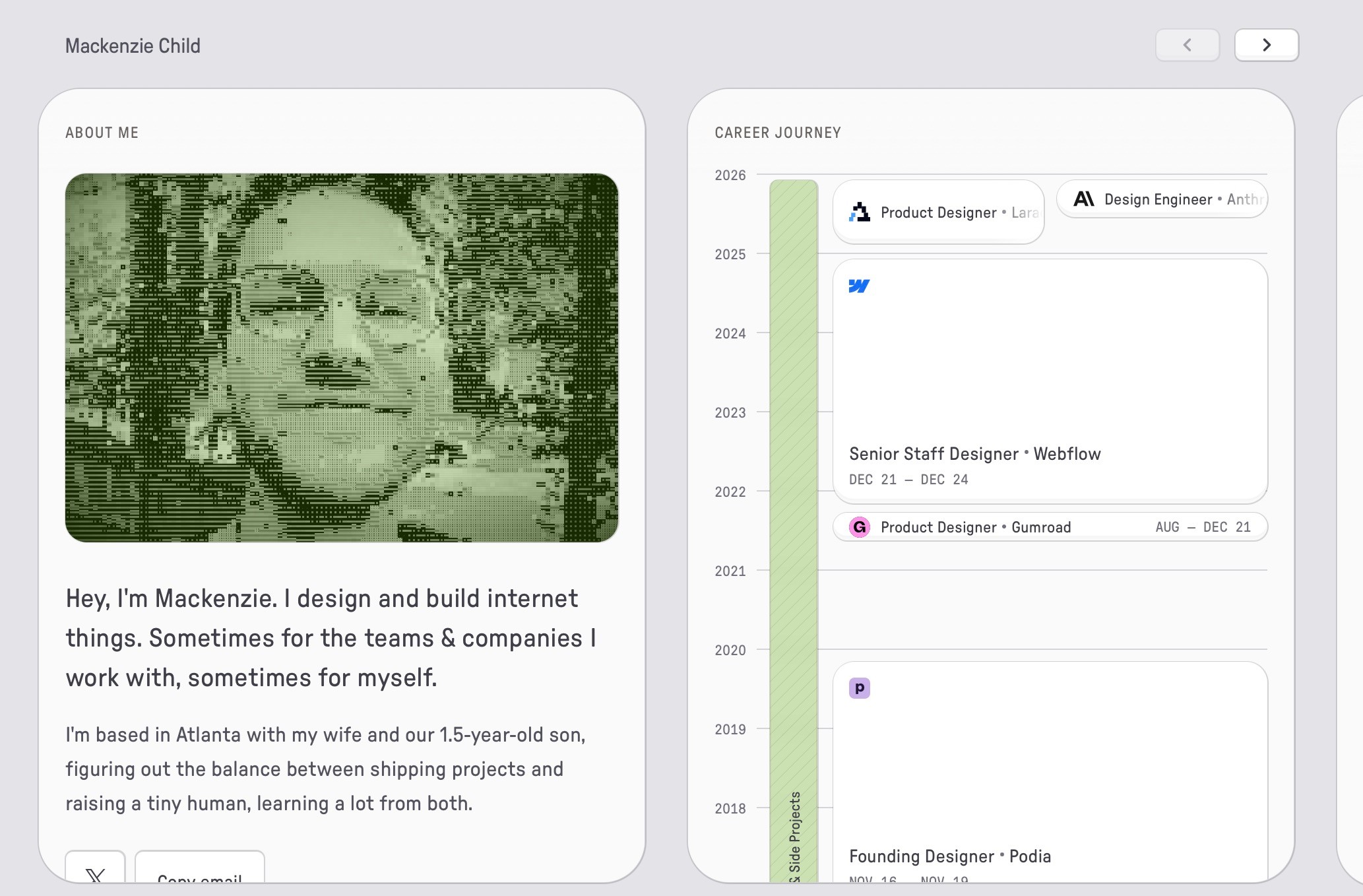
Task: Click the Career Journey heading
Action: [778, 133]
